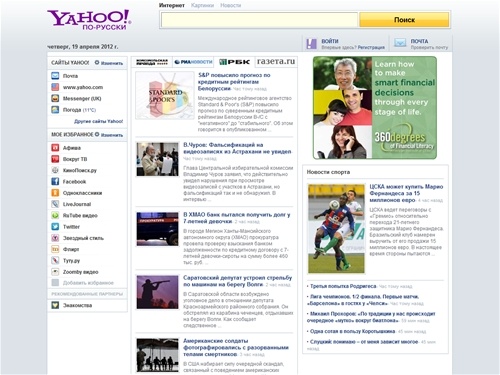Click the www.yahoo.com flag icon
Image resolution: width=500 pixels, height=375 pixels.
click(x=55, y=87)
